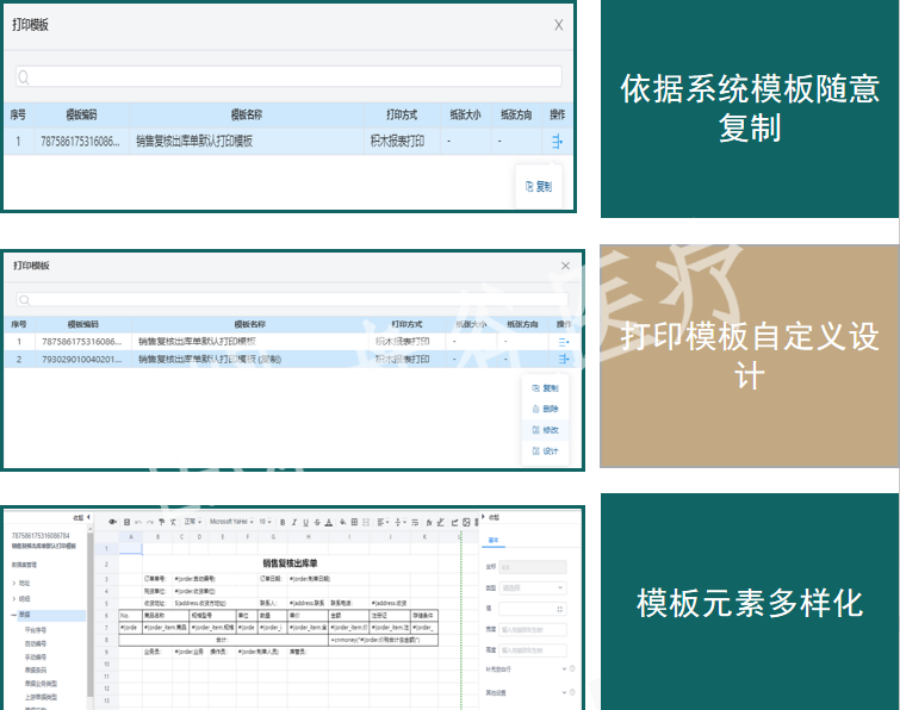Choose 设计 in the action menu
Image resolution: width=900 pixels, height=710 pixels.
click(545, 451)
